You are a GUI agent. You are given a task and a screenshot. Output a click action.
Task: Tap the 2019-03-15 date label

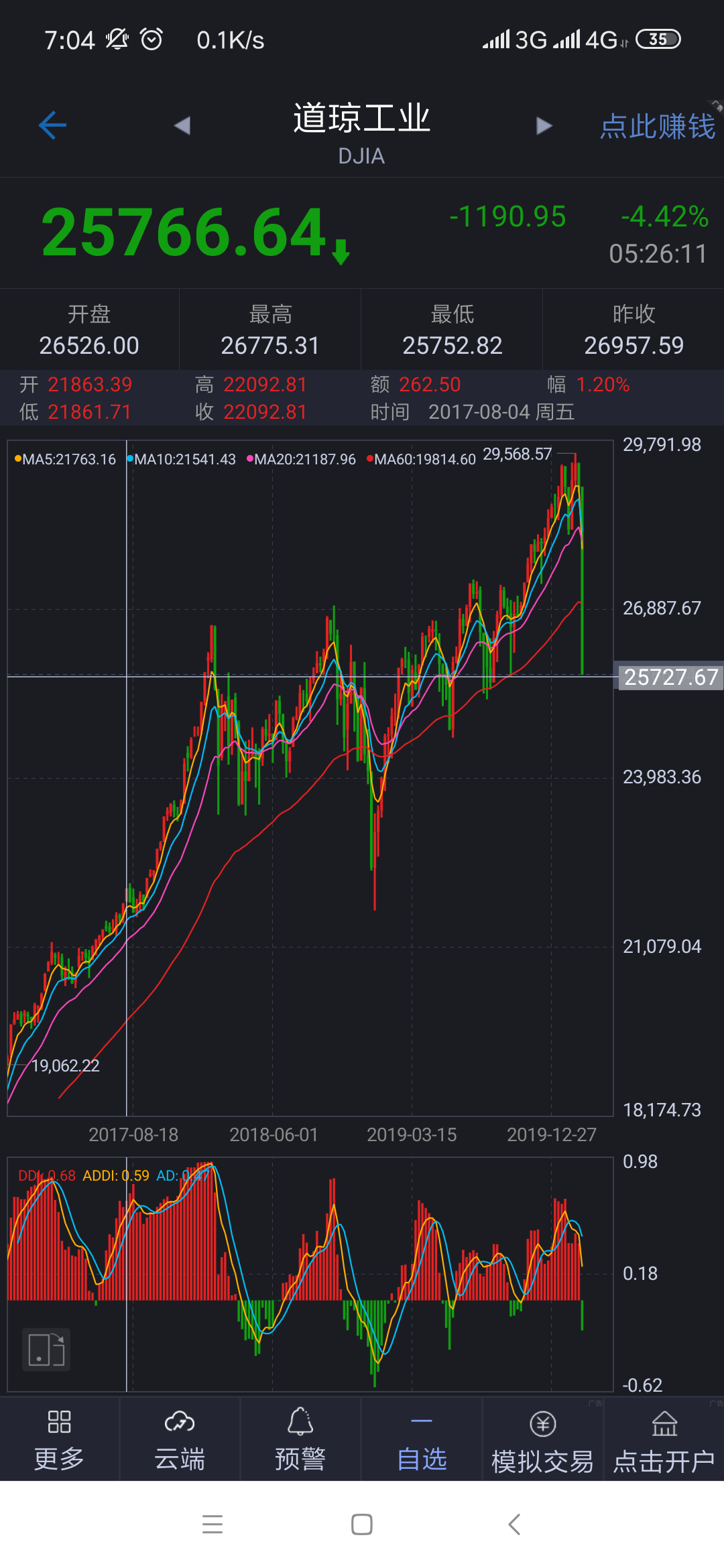click(412, 1134)
